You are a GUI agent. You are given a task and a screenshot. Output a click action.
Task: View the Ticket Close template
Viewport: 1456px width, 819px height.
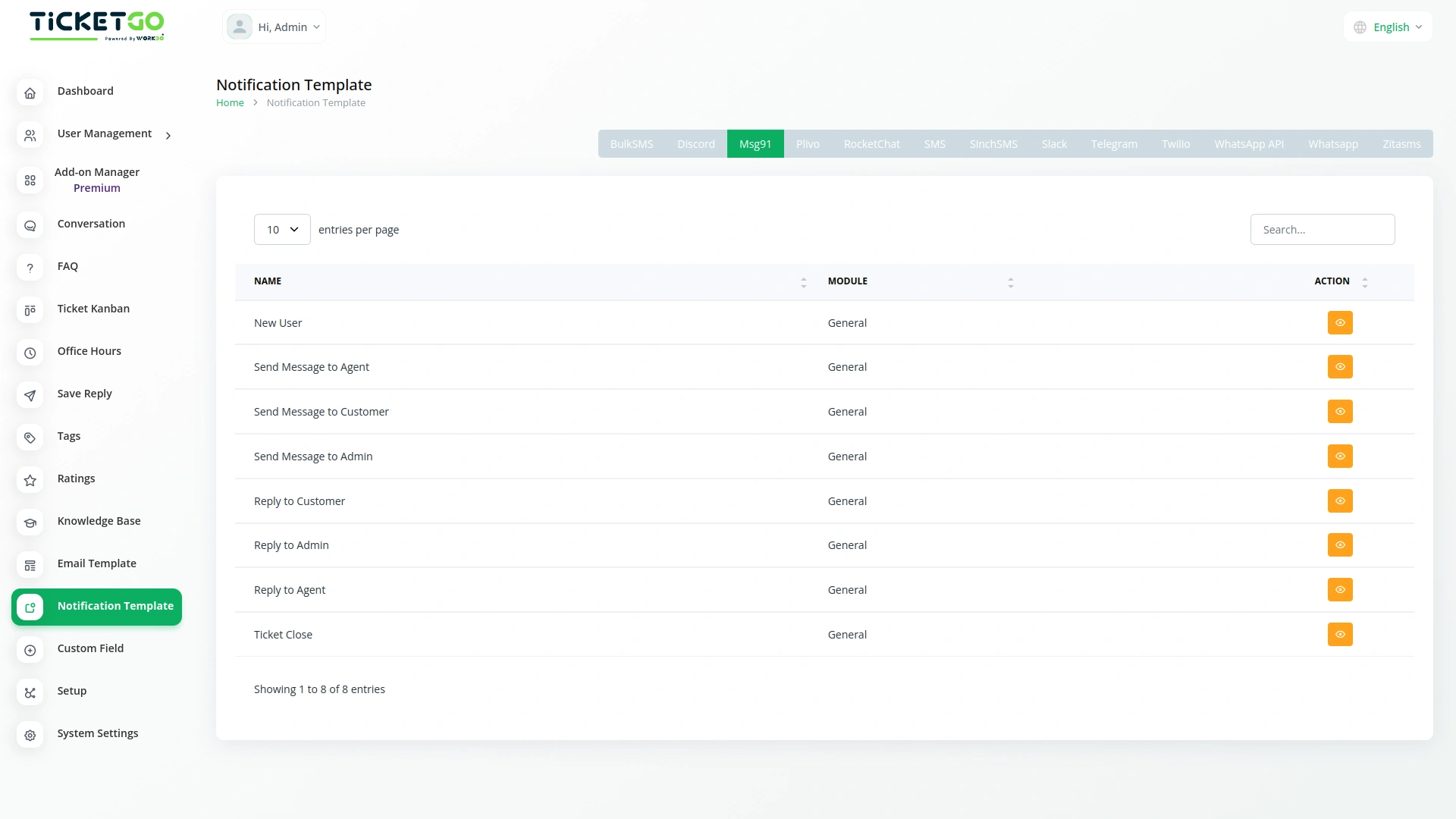pos(1340,635)
